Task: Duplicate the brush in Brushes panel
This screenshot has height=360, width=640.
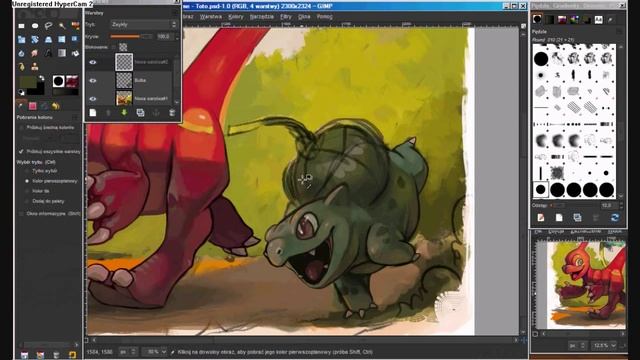Action: click(577, 218)
